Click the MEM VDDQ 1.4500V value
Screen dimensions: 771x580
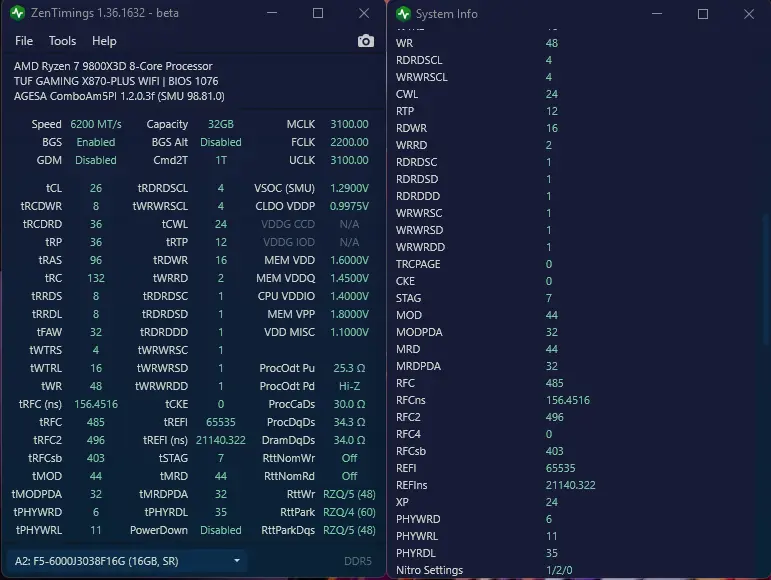tap(349, 278)
